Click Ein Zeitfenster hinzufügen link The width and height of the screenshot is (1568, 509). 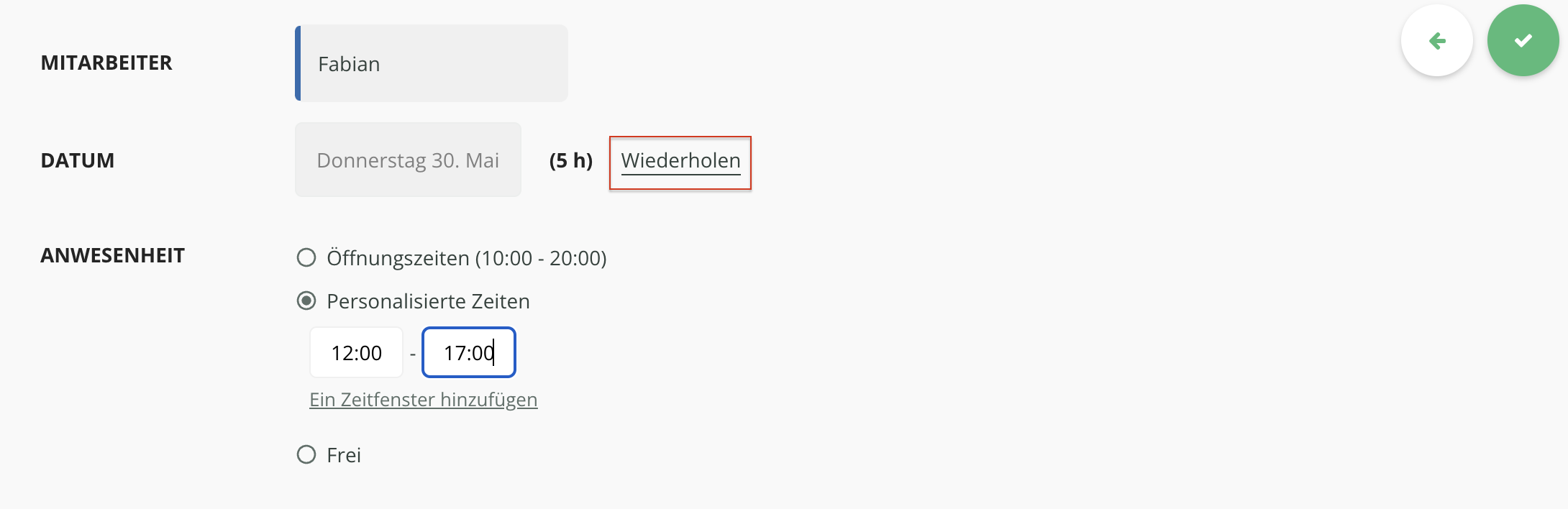pyautogui.click(x=423, y=400)
